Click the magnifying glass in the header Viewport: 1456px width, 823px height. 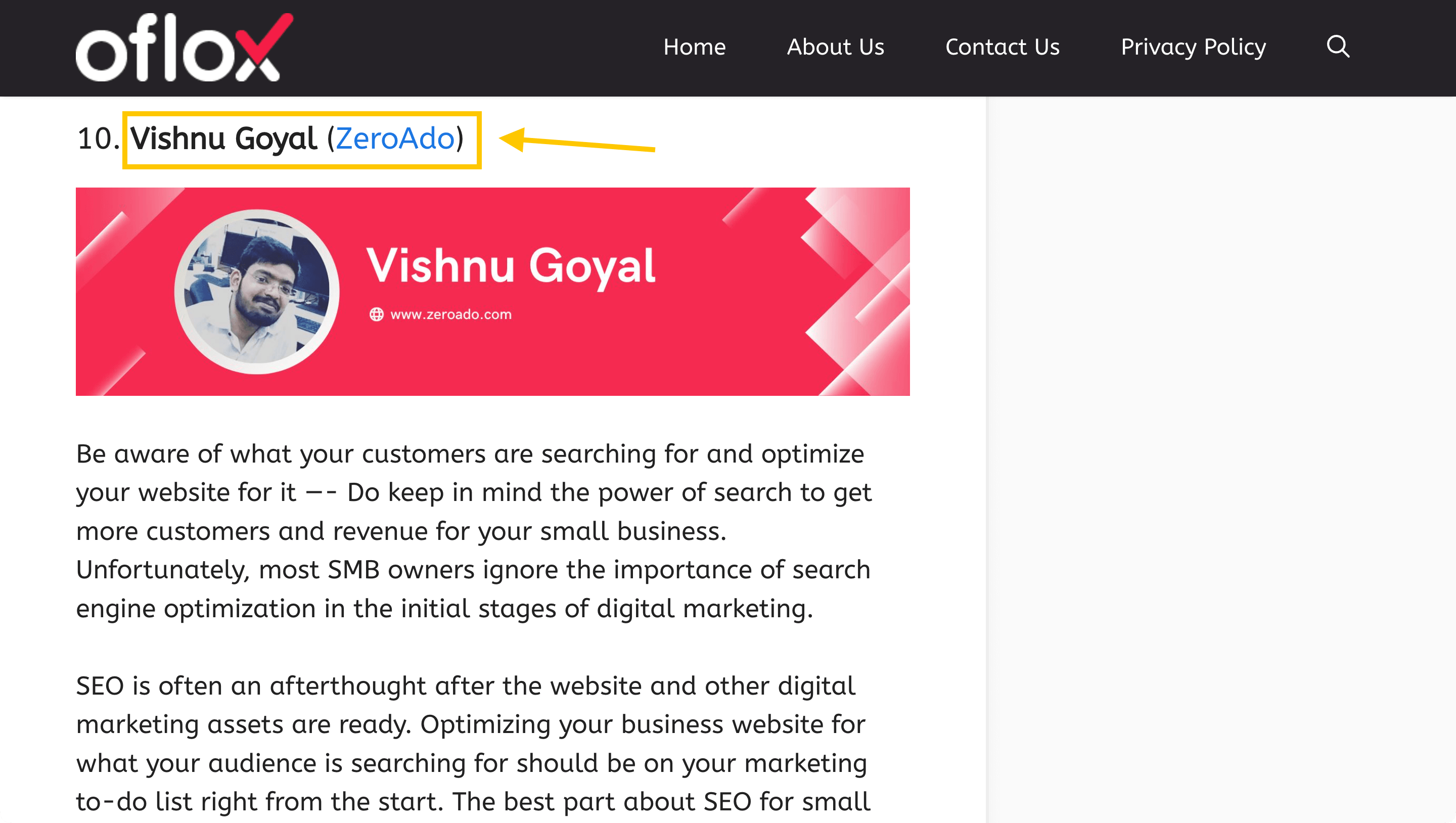[1338, 47]
